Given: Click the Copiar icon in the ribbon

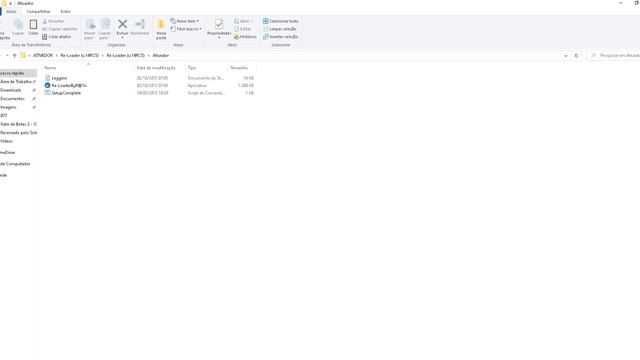Looking at the screenshot, I should click(18, 25).
